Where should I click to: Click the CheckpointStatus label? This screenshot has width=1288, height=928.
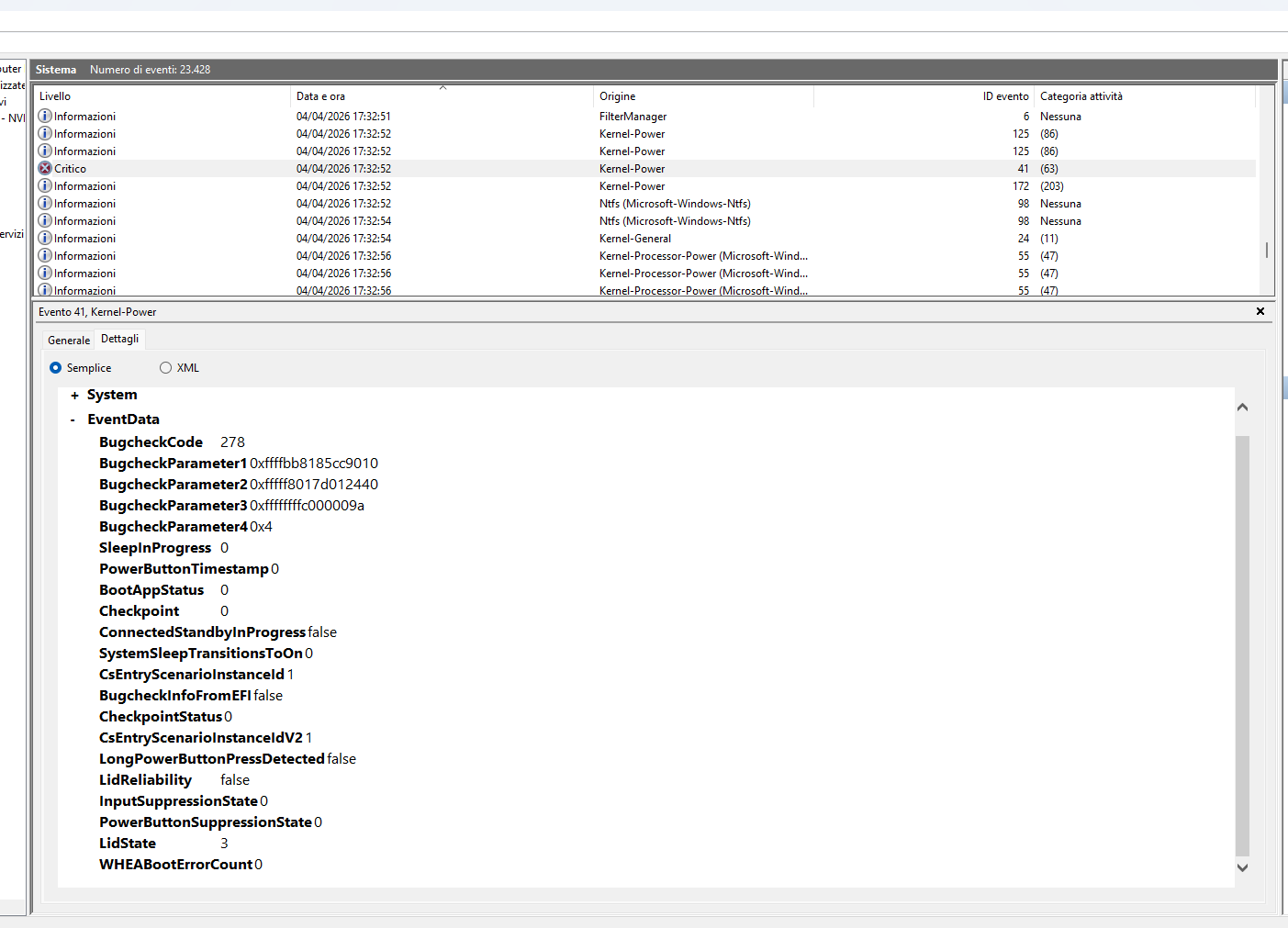[161, 717]
